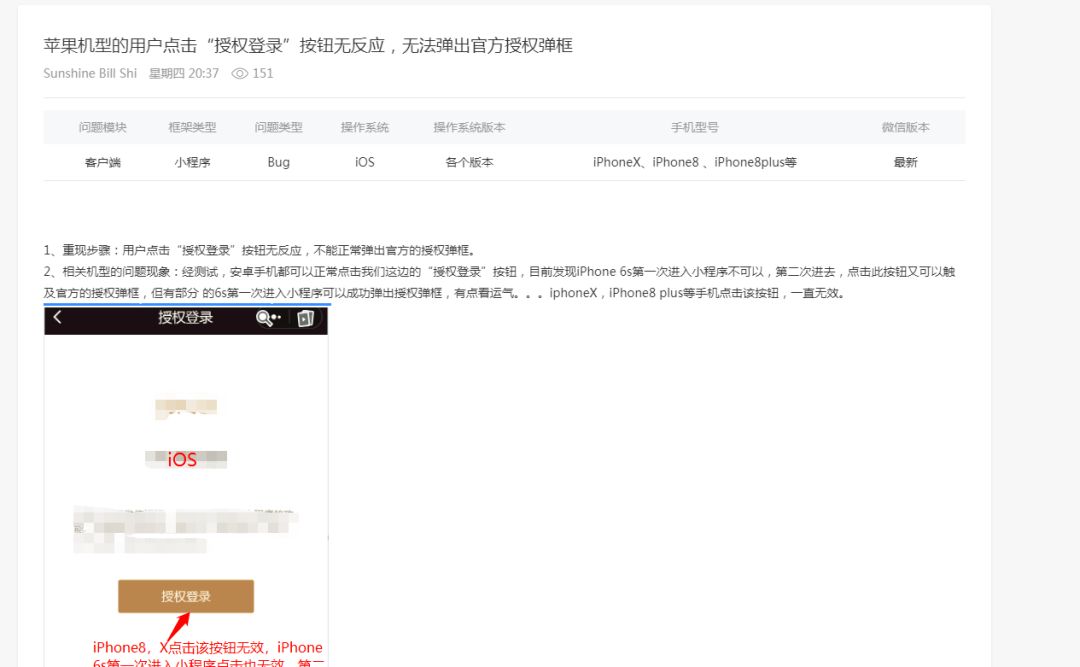Viewport: 1080px width, 667px height.
Task: Open the embedded phone screenshot image
Action: pos(186,486)
